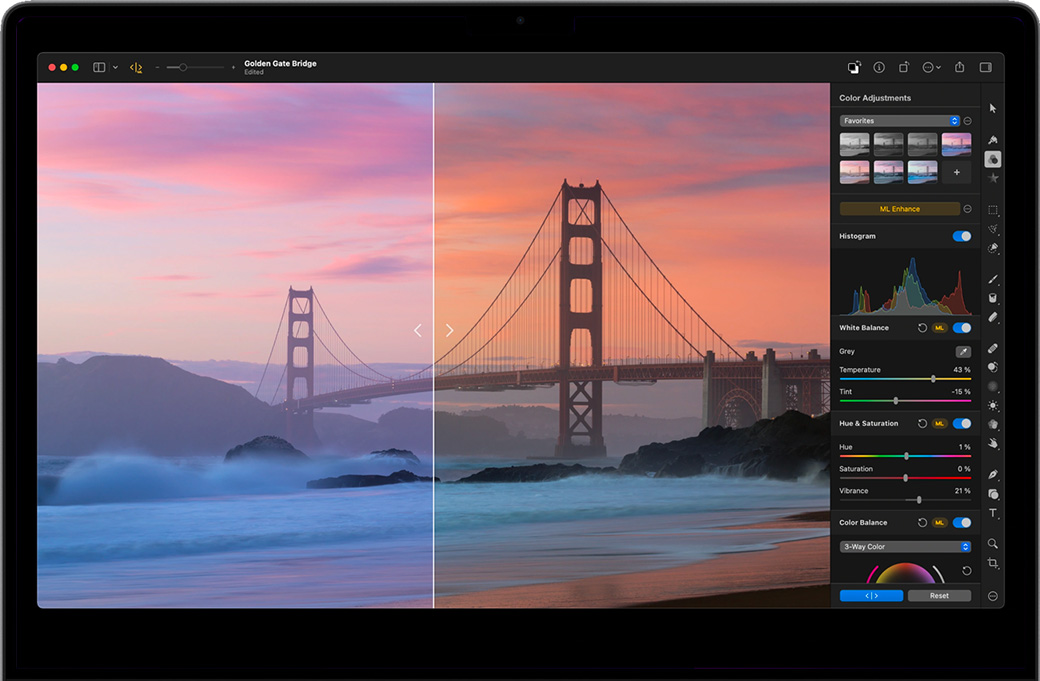Open the Share icon in the title bar
The width and height of the screenshot is (1040, 681).
[959, 67]
